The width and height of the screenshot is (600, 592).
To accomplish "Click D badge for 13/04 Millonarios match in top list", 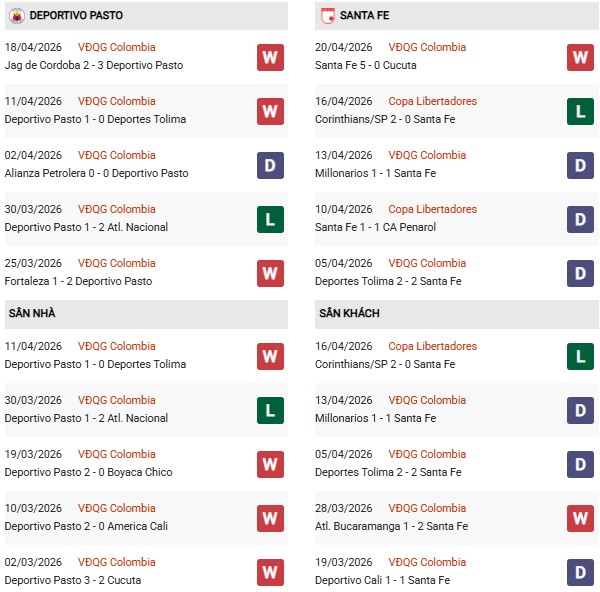I will point(580,165).
